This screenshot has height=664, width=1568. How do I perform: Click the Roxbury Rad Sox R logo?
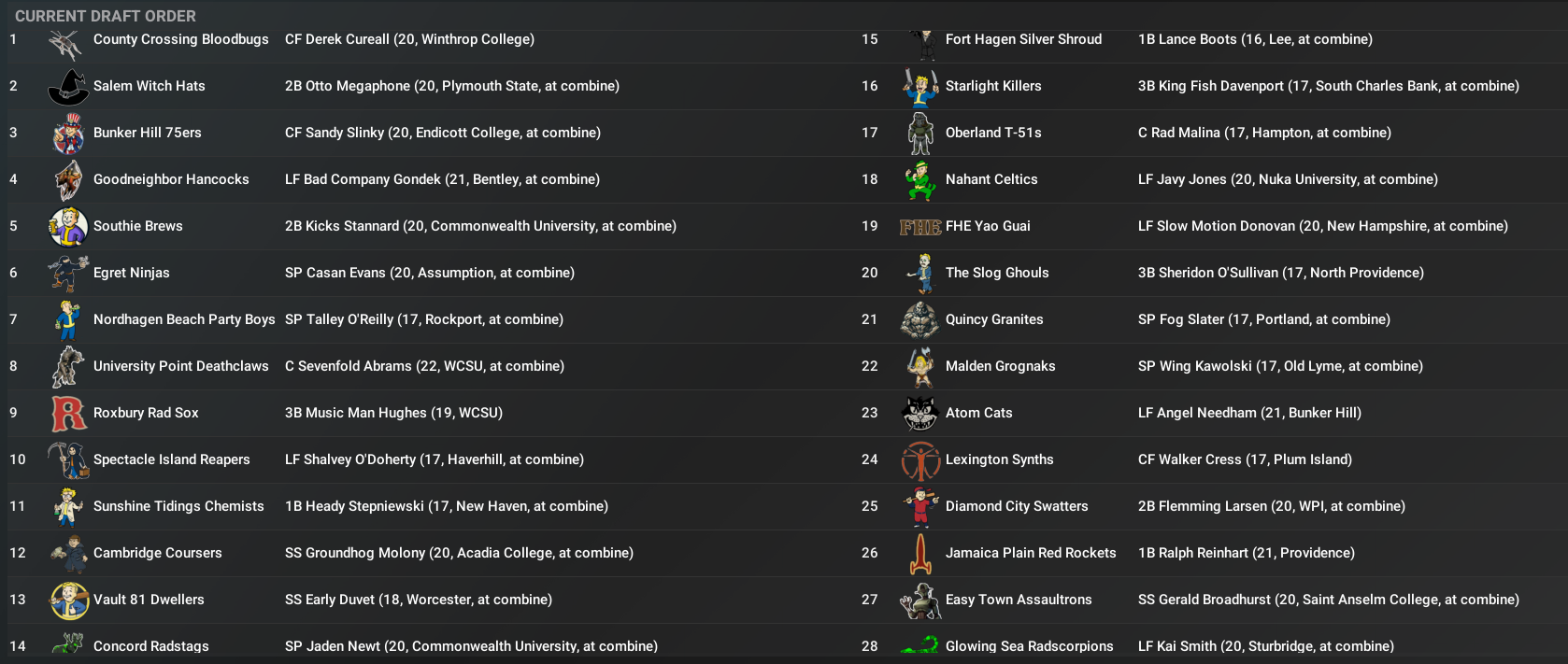coord(68,414)
